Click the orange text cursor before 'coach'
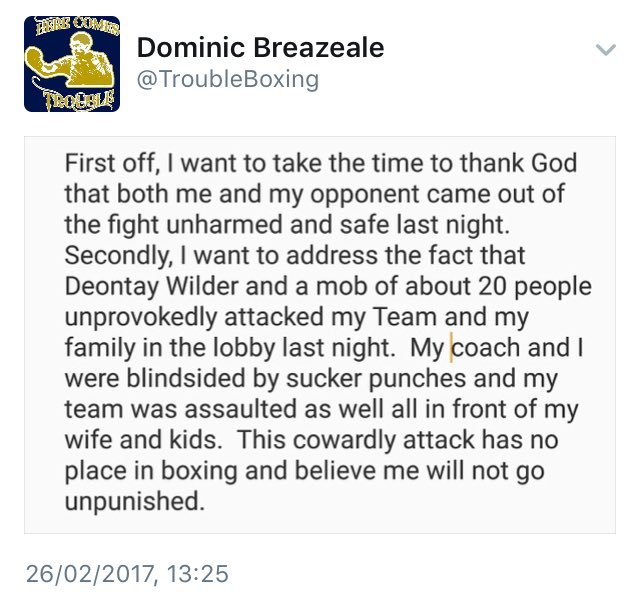 451,348
